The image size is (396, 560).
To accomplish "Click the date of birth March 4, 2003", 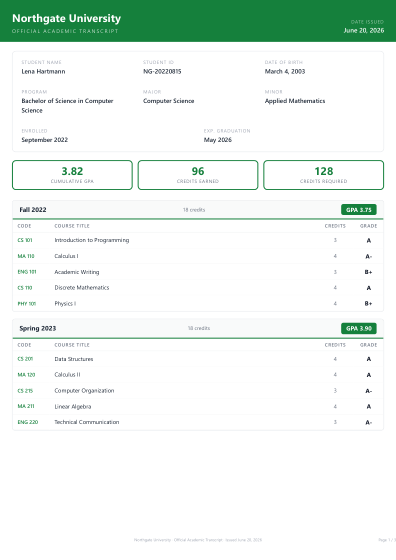I will click(x=285, y=71).
